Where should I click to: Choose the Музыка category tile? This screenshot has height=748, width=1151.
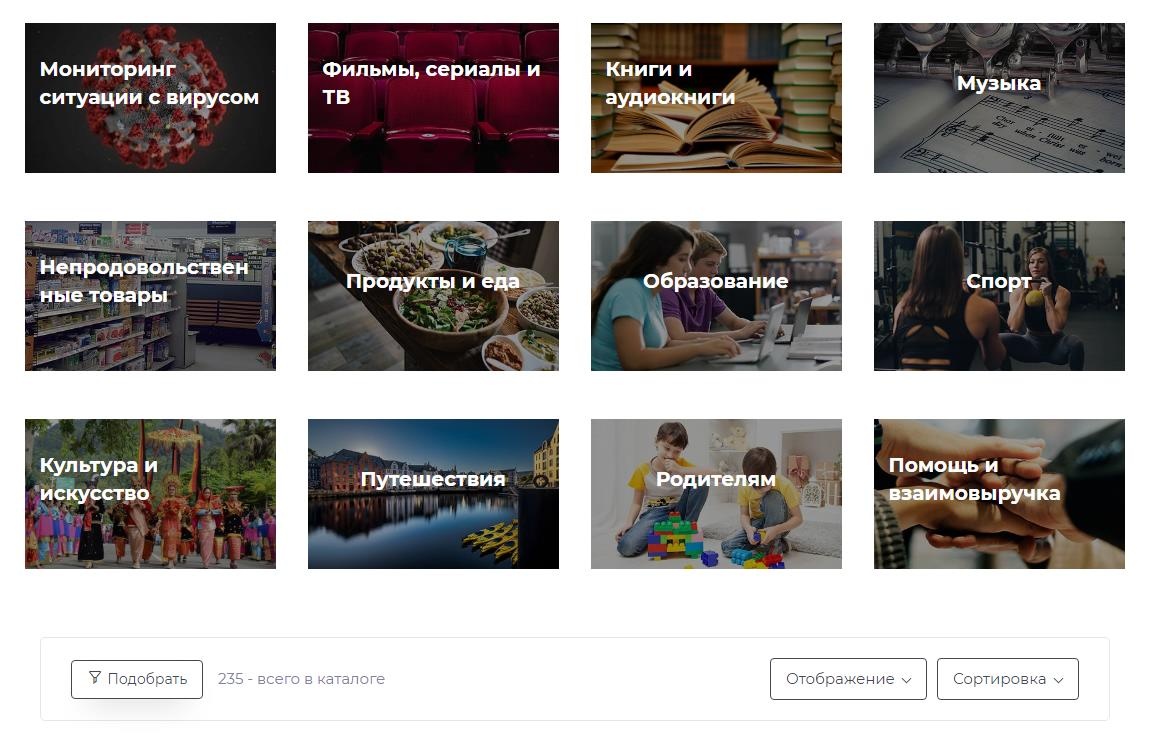[x=999, y=98]
